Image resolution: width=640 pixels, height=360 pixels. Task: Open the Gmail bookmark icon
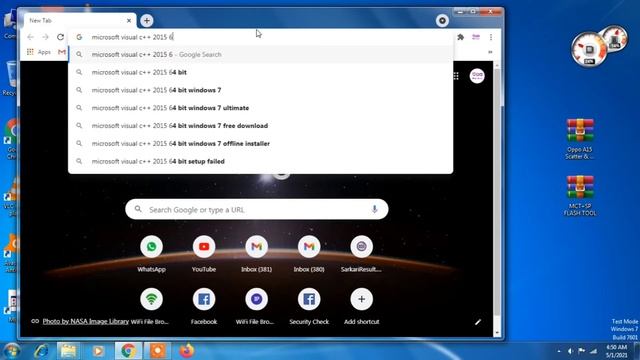pos(62,52)
